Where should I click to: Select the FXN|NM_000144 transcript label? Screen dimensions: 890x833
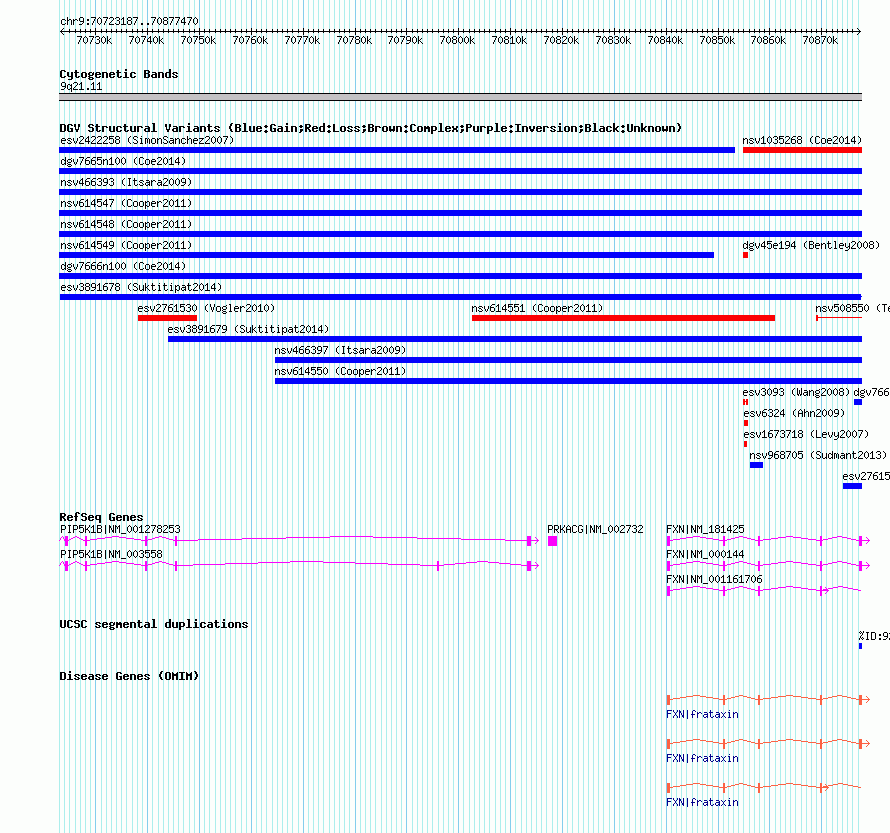pyautogui.click(x=705, y=554)
